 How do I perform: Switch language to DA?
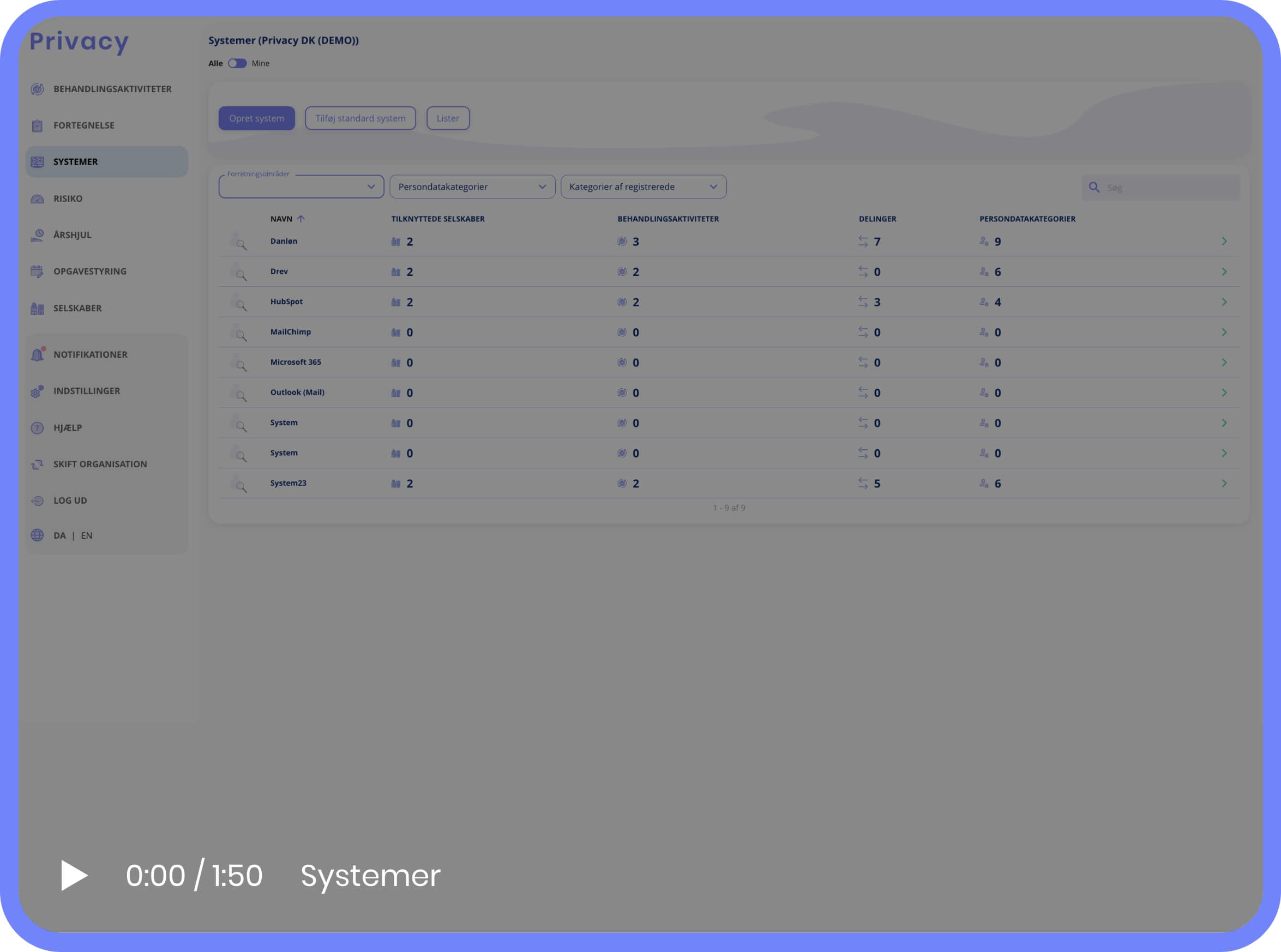59,535
